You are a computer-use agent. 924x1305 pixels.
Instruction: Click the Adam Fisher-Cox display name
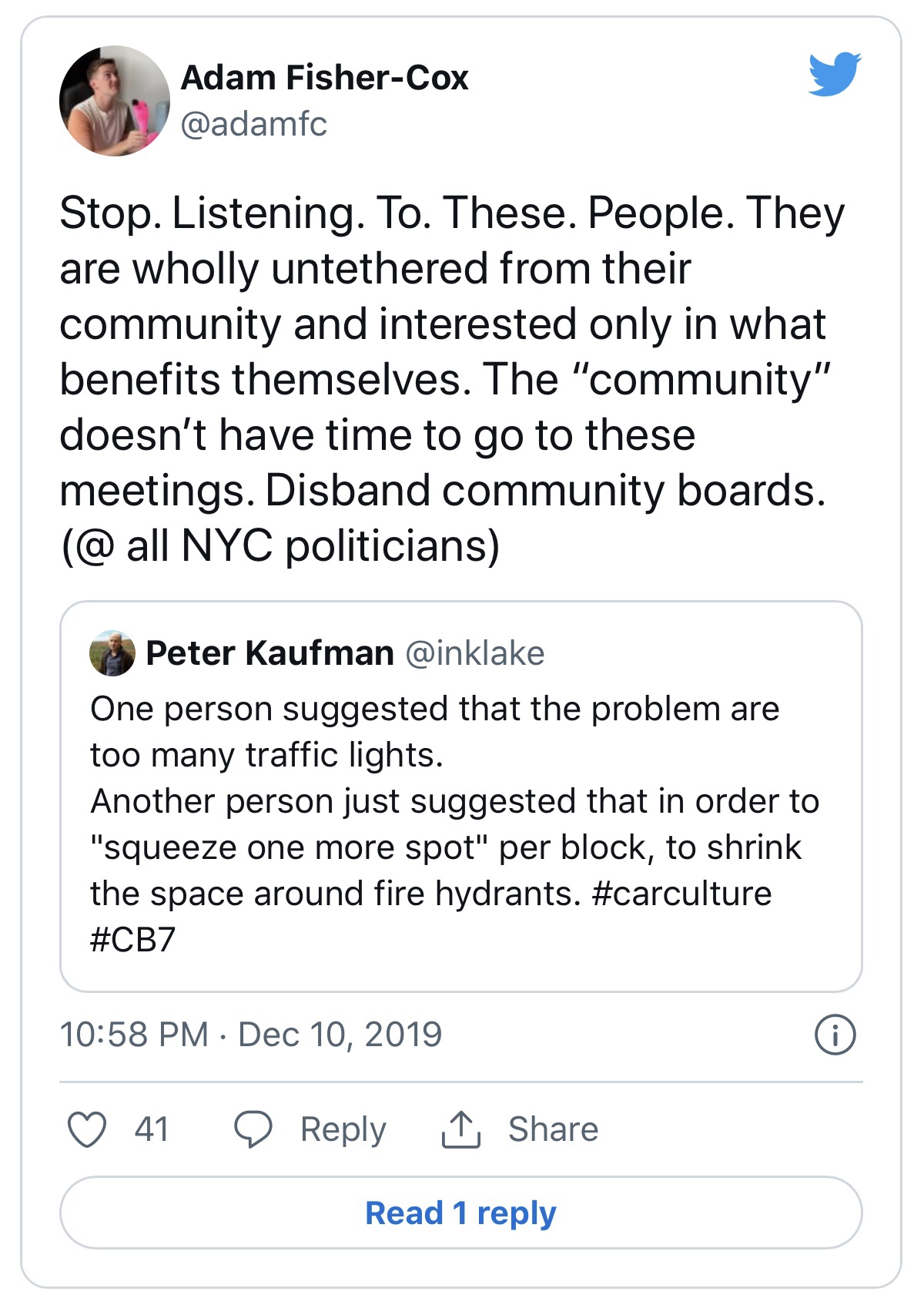tap(324, 78)
